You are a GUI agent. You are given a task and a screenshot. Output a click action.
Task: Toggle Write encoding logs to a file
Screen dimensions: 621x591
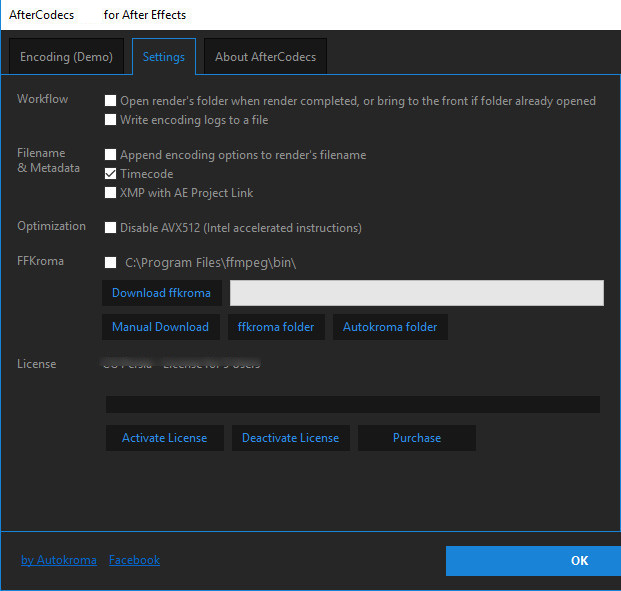[110, 120]
